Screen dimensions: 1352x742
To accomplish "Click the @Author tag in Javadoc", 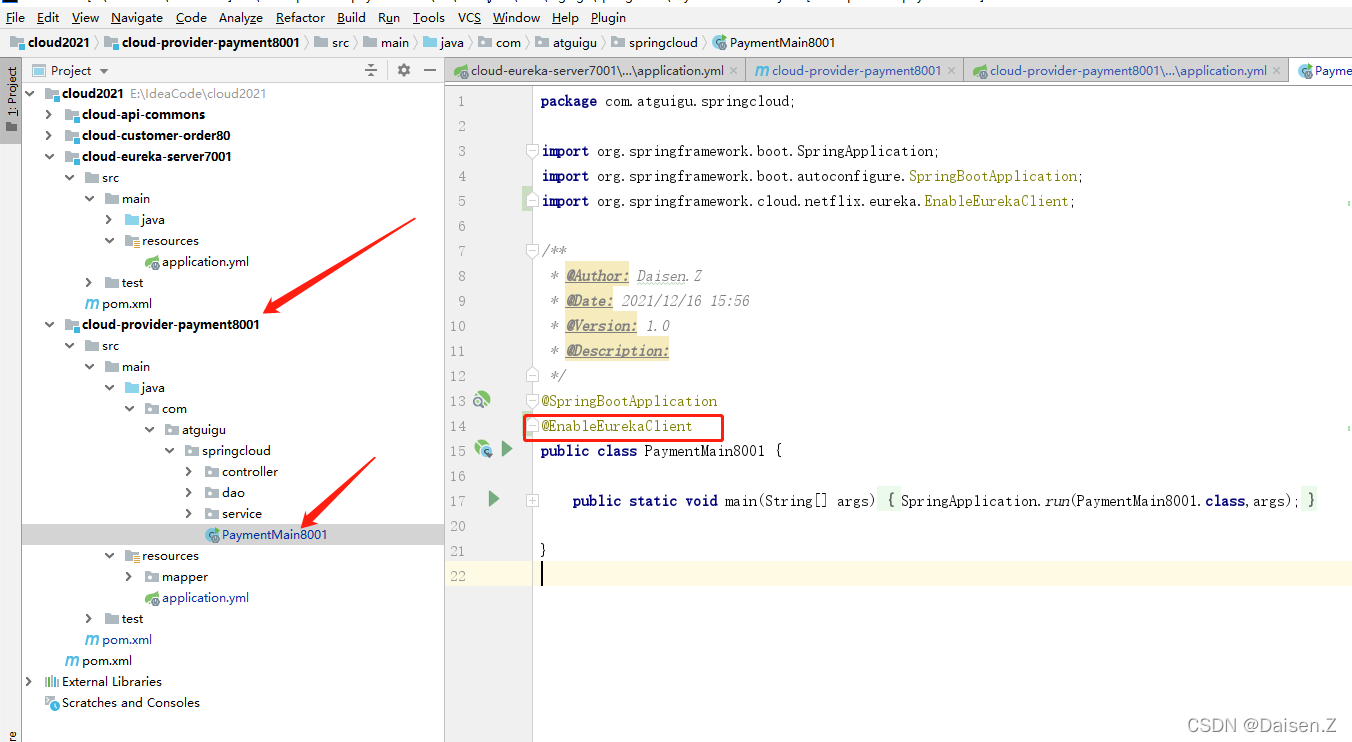I will pos(597,276).
